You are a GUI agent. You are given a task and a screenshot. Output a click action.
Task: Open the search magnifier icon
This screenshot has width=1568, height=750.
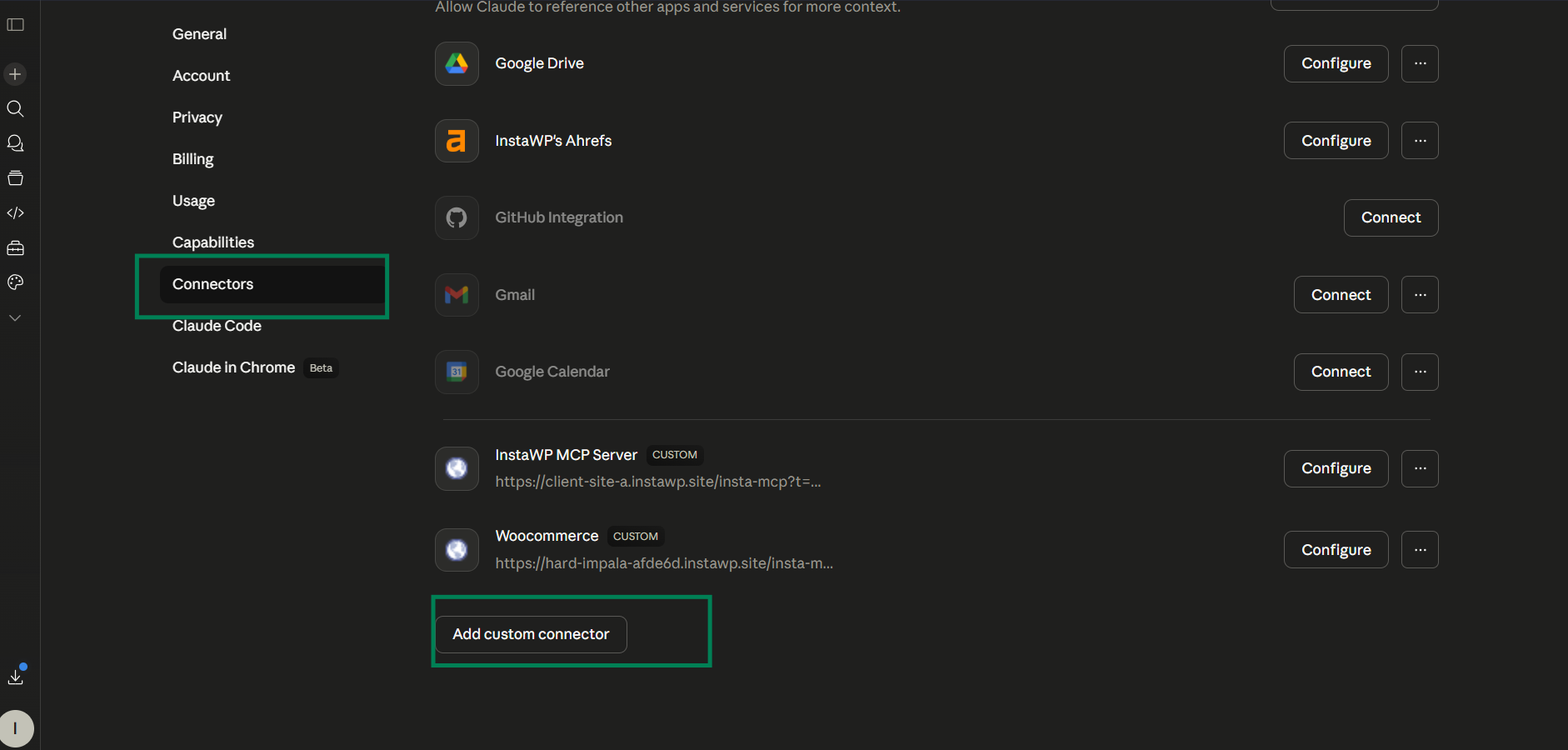15,109
